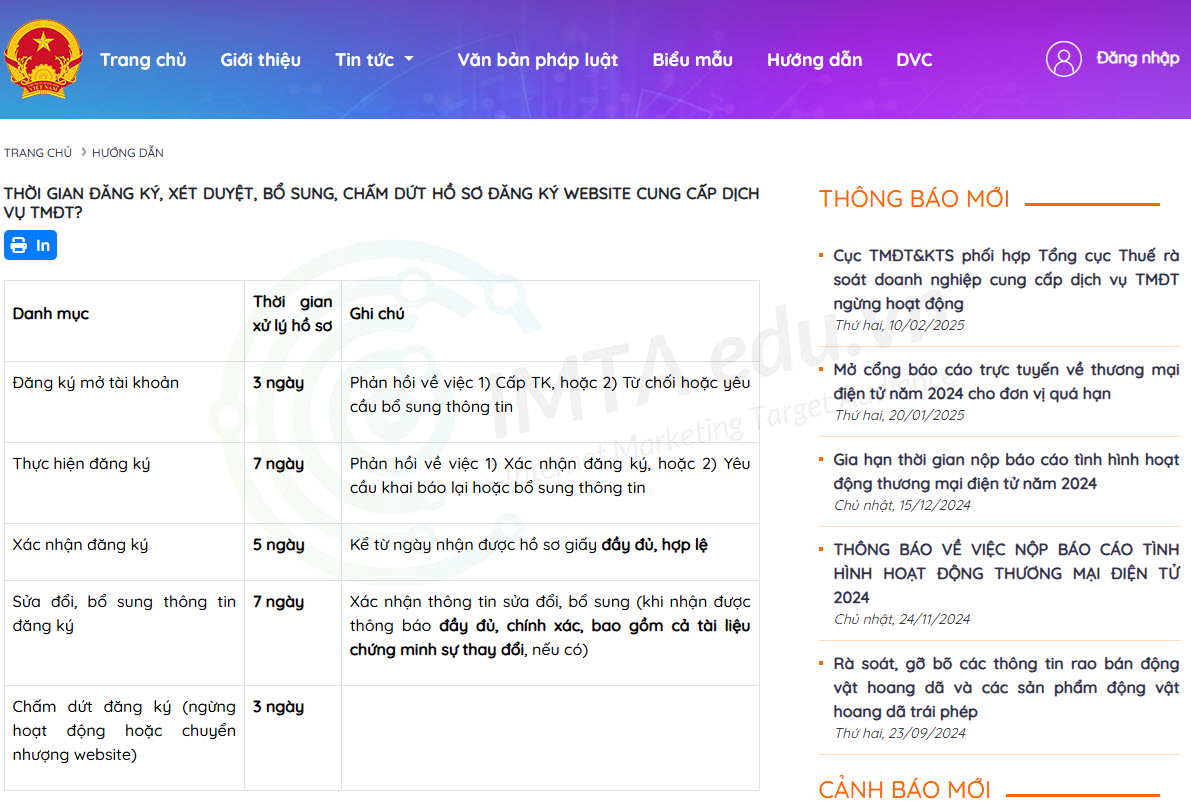This screenshot has height=807, width=1191.
Task: Go to HƯỚNG DẪN breadcrumb
Action: click(128, 153)
